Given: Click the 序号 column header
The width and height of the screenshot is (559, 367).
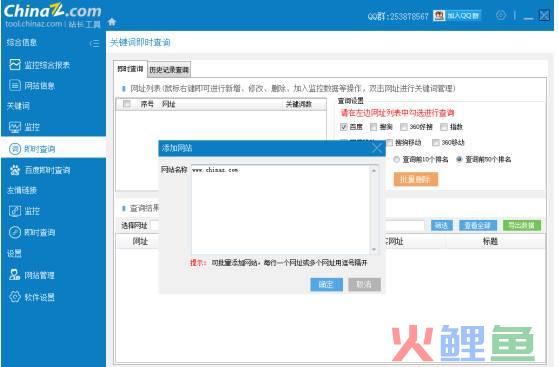Looking at the screenshot, I should coord(147,104).
